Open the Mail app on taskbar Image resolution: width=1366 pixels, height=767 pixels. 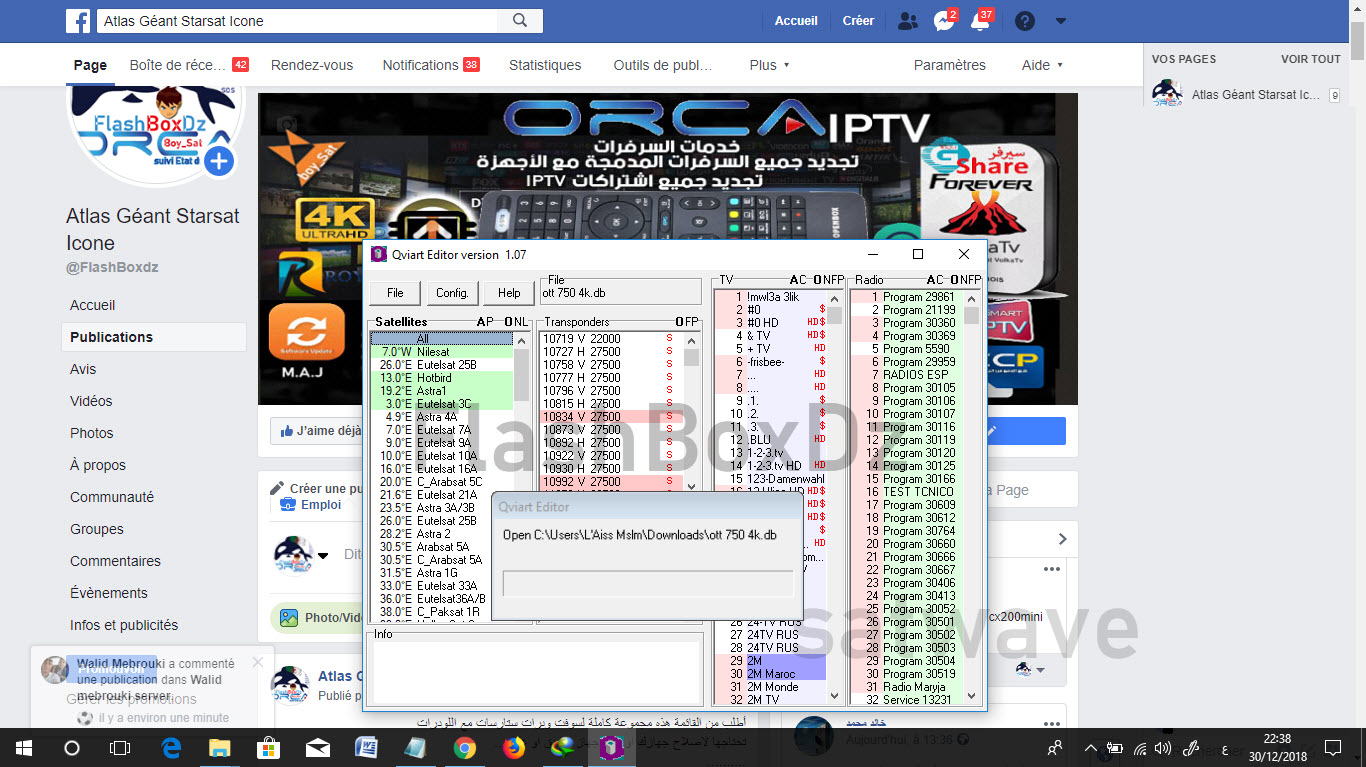[317, 747]
